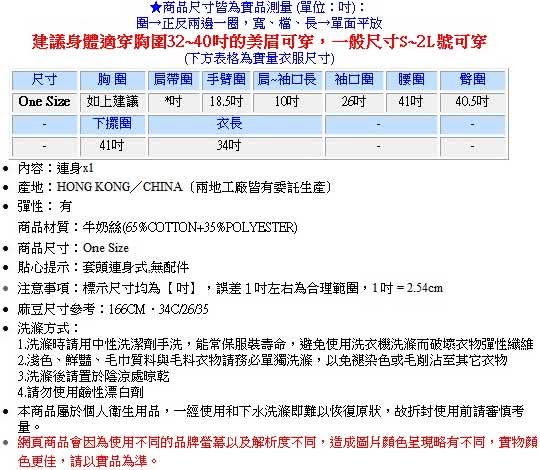Screen dimensions: 540x470
Task: Click the 尺寸 table header cell
Action: click(x=44, y=80)
